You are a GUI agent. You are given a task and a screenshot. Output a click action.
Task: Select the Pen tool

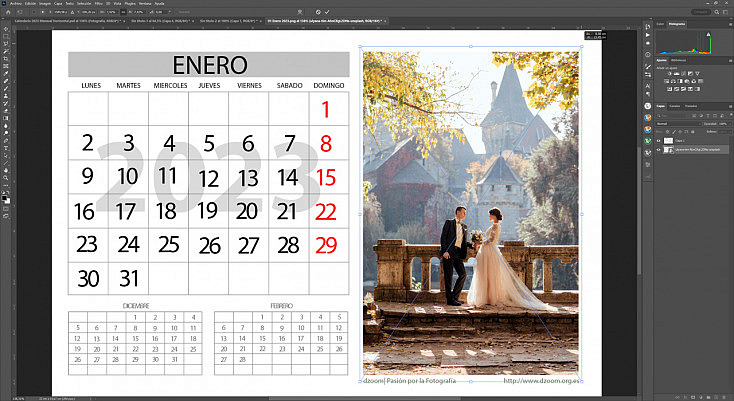[x=6, y=140]
